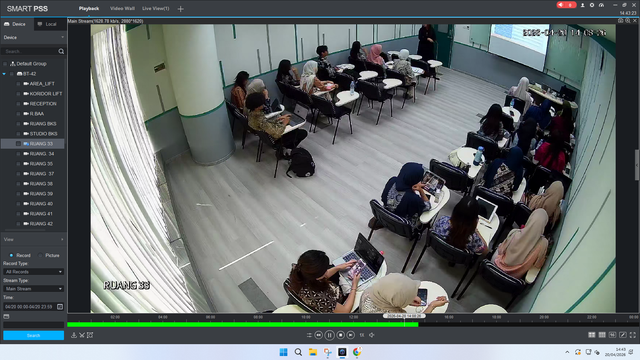Open the Record Type dropdown
The image size is (640, 360).
point(33,272)
